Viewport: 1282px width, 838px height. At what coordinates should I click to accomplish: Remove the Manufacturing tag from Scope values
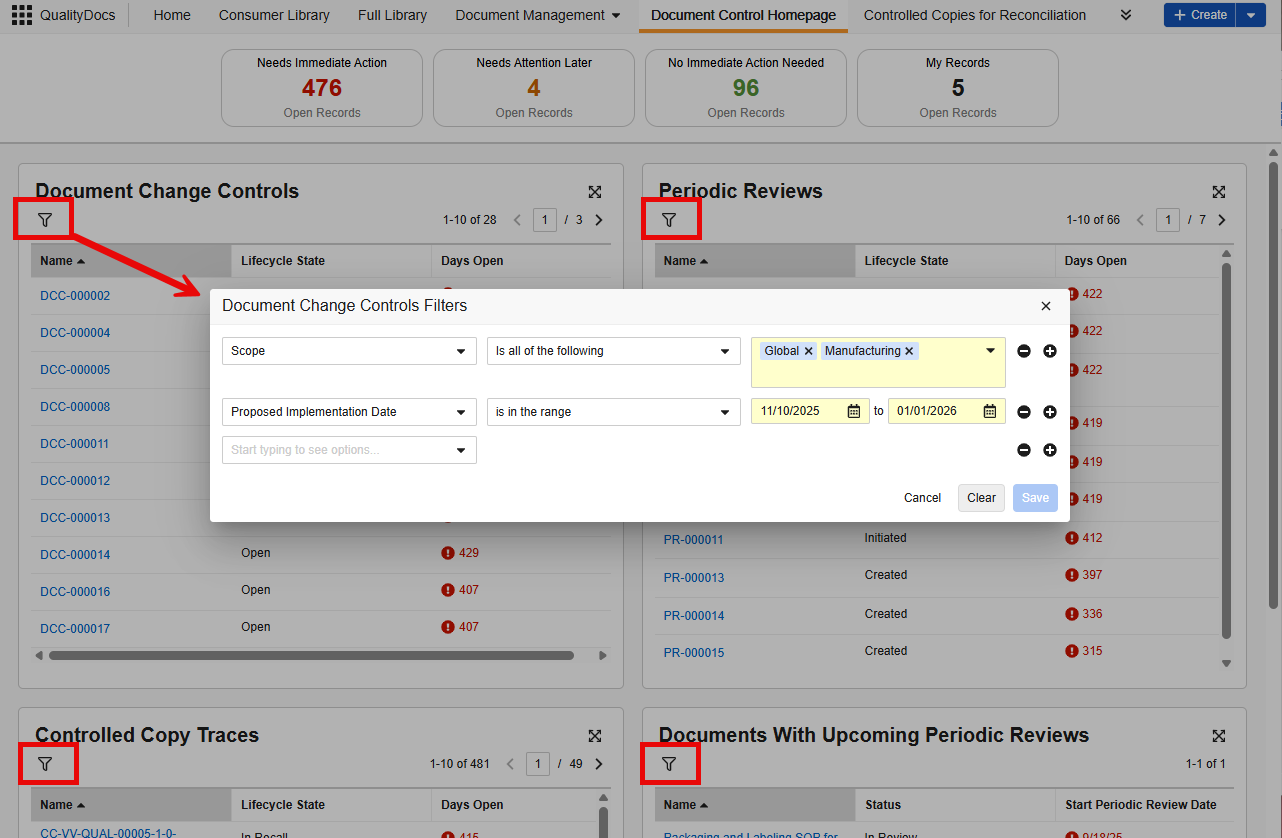(909, 351)
